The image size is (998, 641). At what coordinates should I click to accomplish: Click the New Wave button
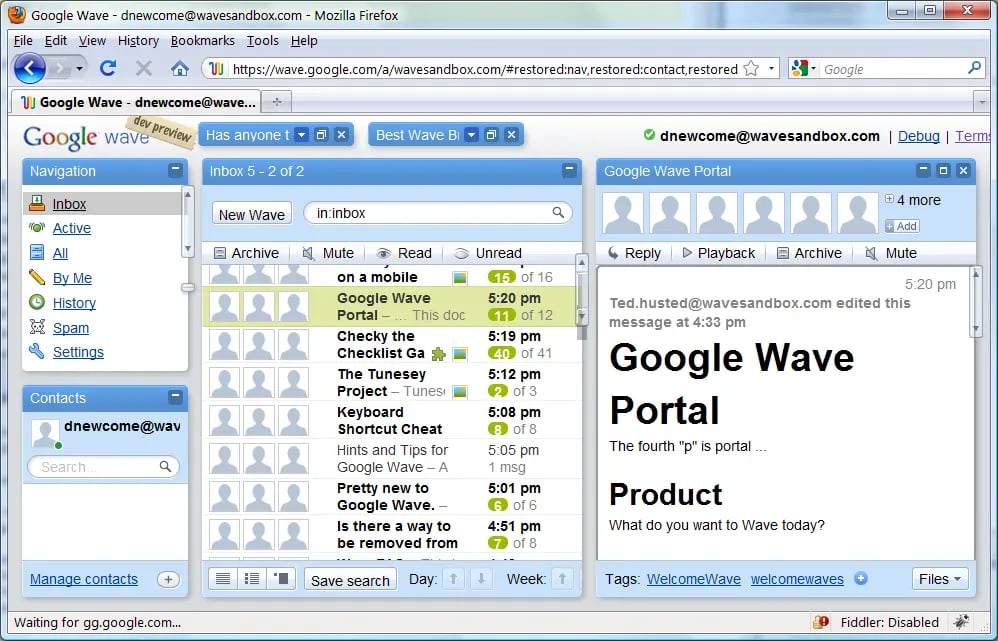tap(252, 214)
